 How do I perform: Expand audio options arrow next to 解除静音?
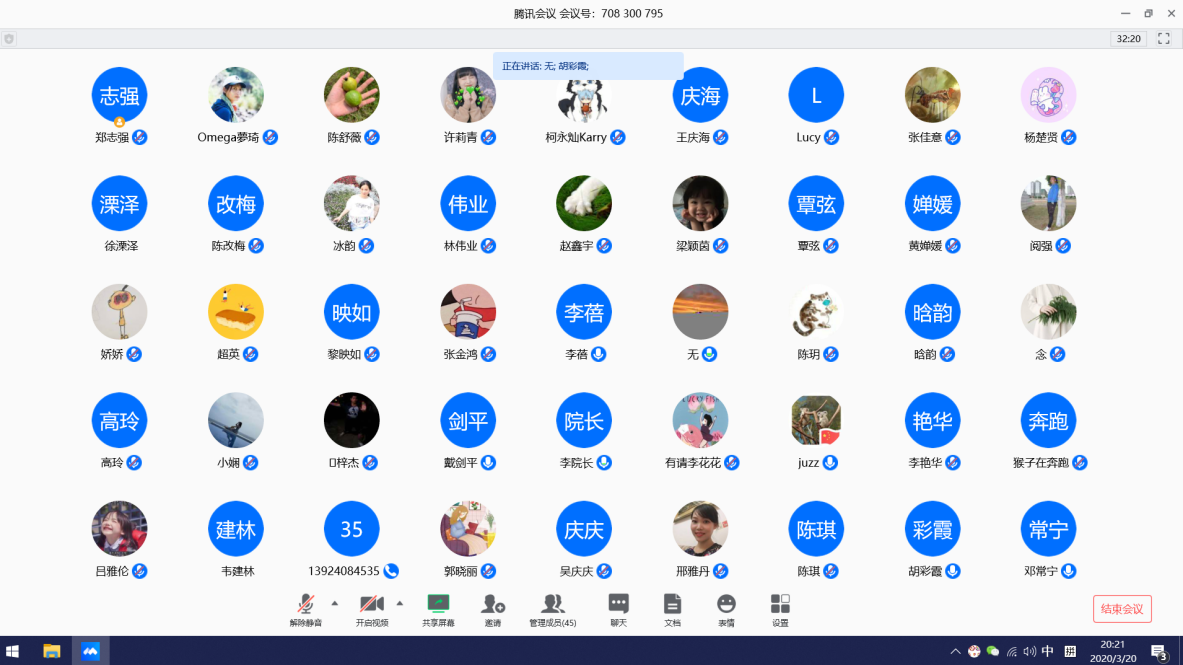coord(334,603)
